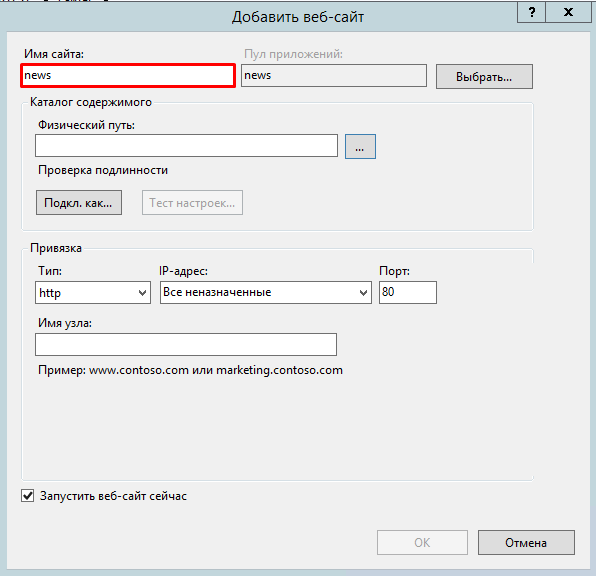Click the Подкл. как... button
This screenshot has width=596, height=576.
click(79, 203)
